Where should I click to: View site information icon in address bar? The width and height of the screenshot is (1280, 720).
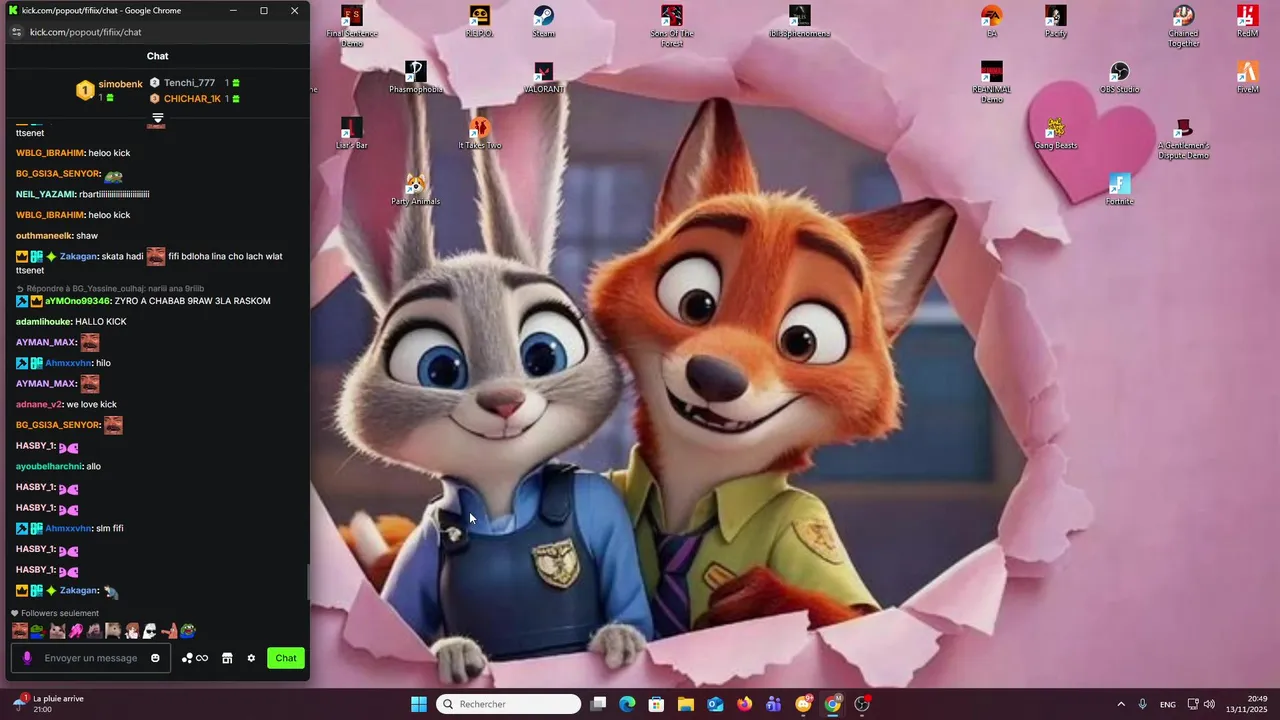coord(16,32)
